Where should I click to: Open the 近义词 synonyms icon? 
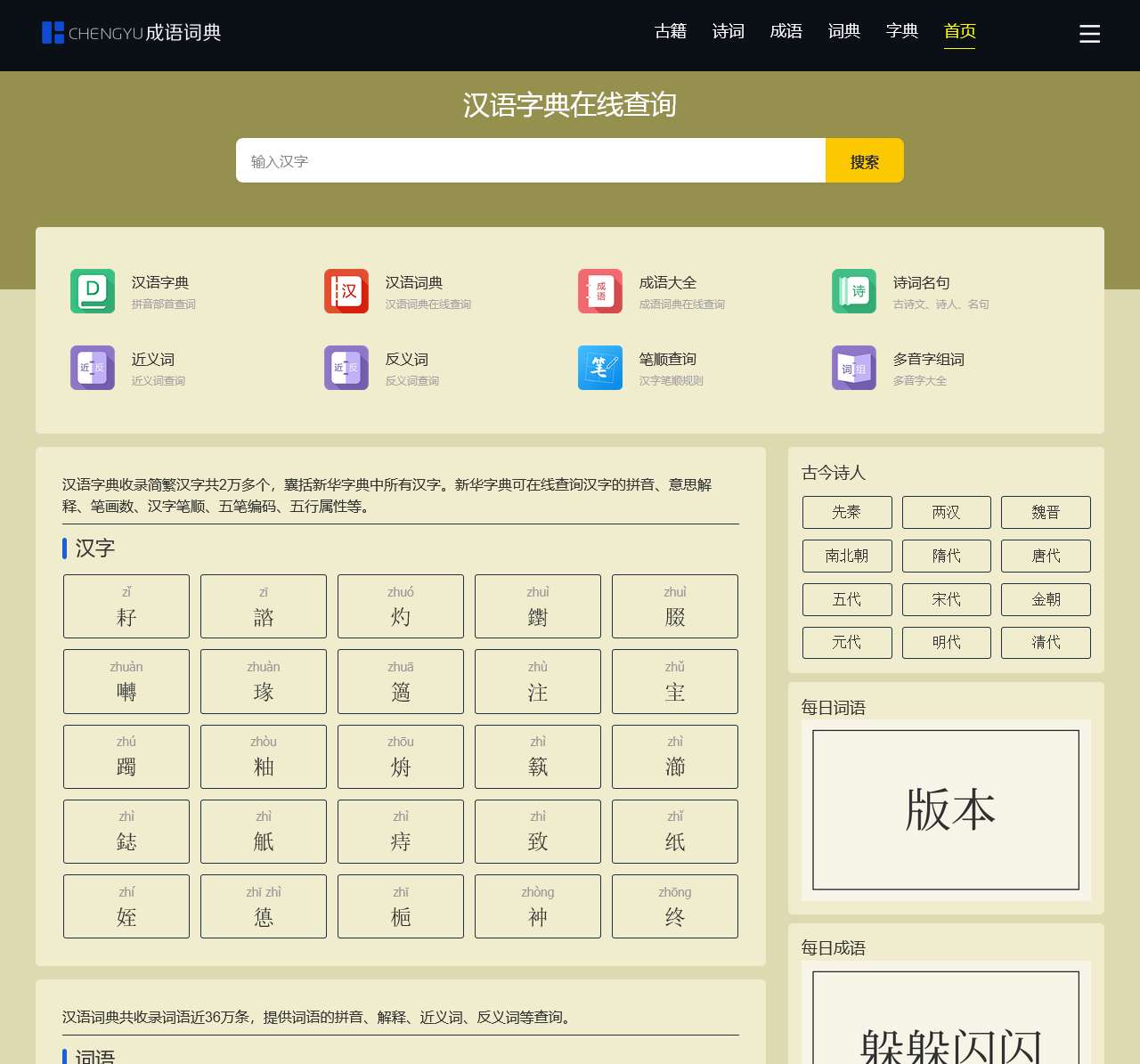[92, 368]
